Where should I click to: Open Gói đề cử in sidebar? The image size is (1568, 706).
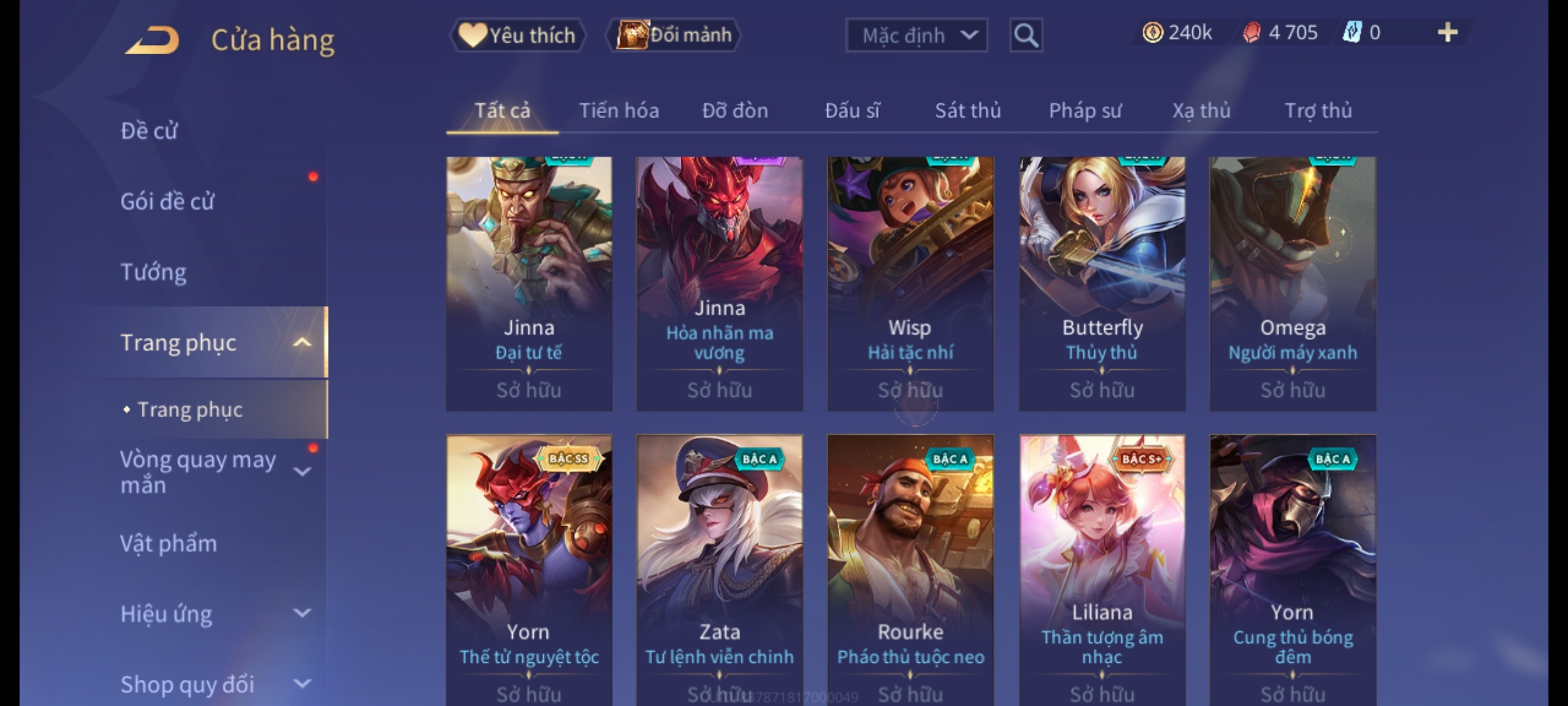167,201
